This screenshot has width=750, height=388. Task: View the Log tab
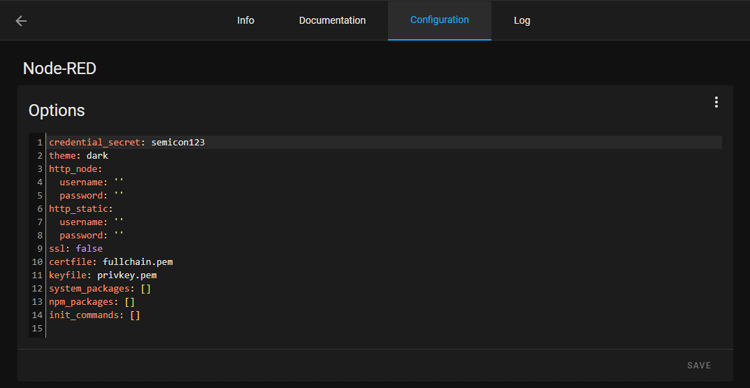[x=522, y=21]
